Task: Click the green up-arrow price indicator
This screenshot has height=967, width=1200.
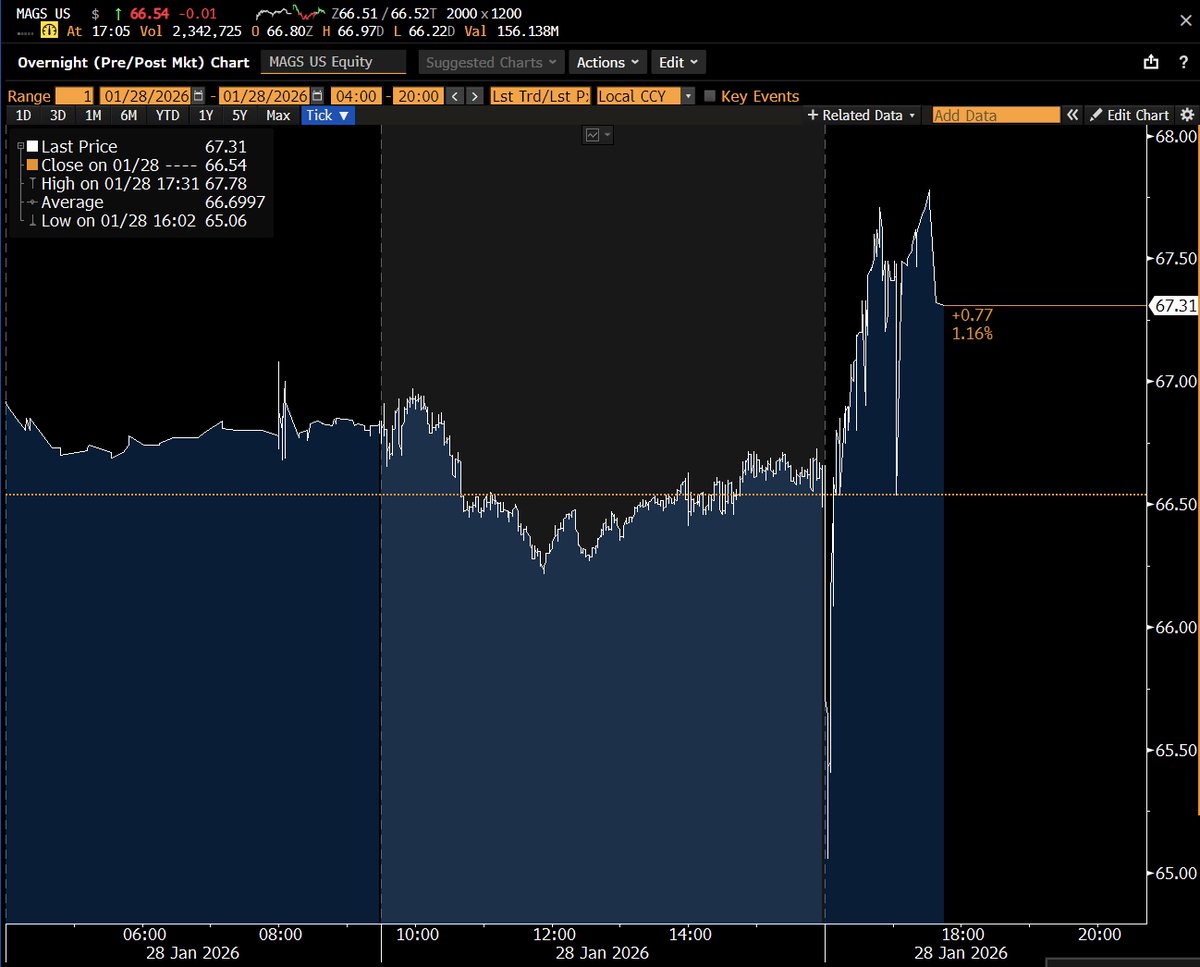Action: [x=120, y=14]
